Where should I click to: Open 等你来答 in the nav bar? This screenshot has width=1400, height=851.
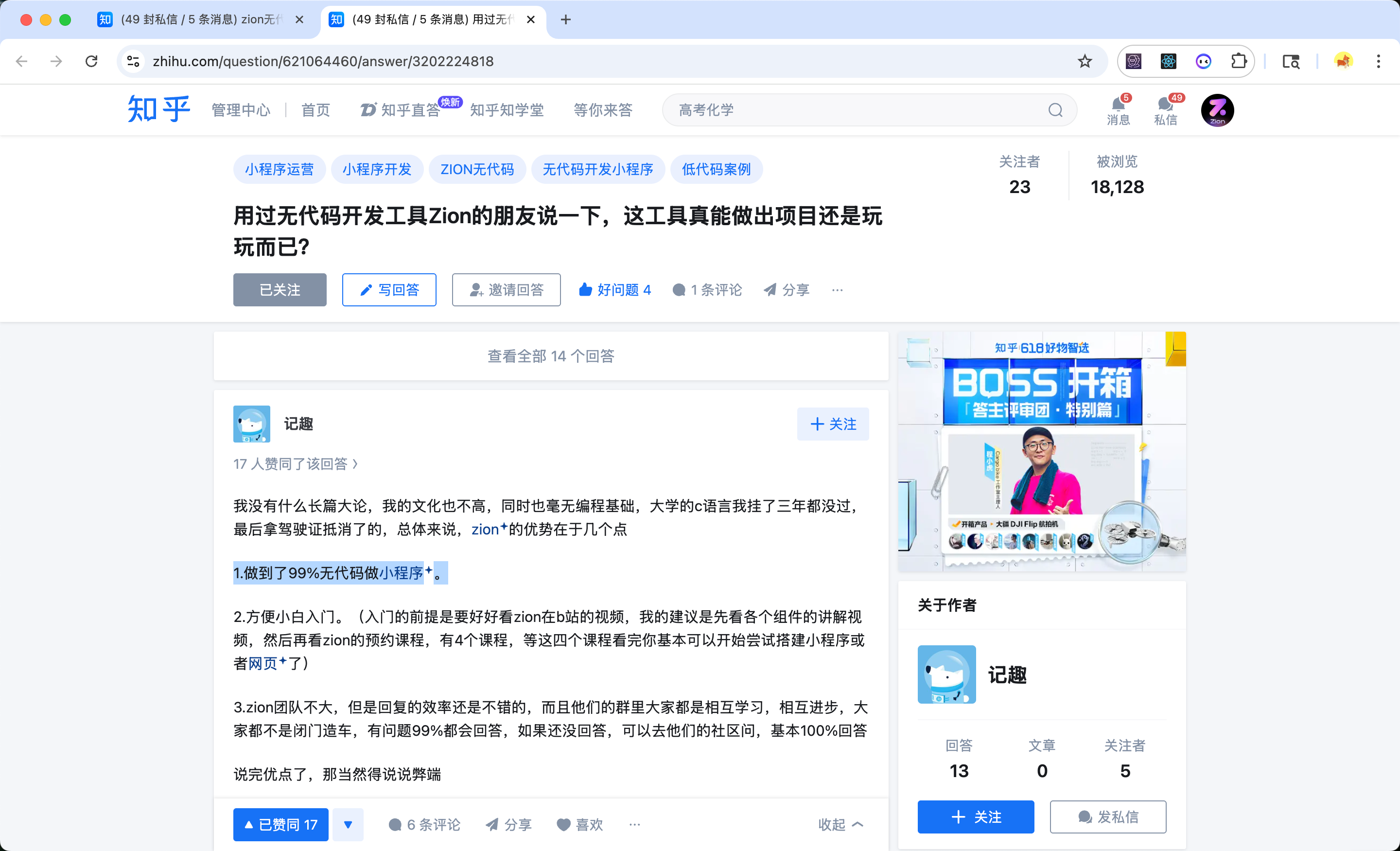pos(603,110)
